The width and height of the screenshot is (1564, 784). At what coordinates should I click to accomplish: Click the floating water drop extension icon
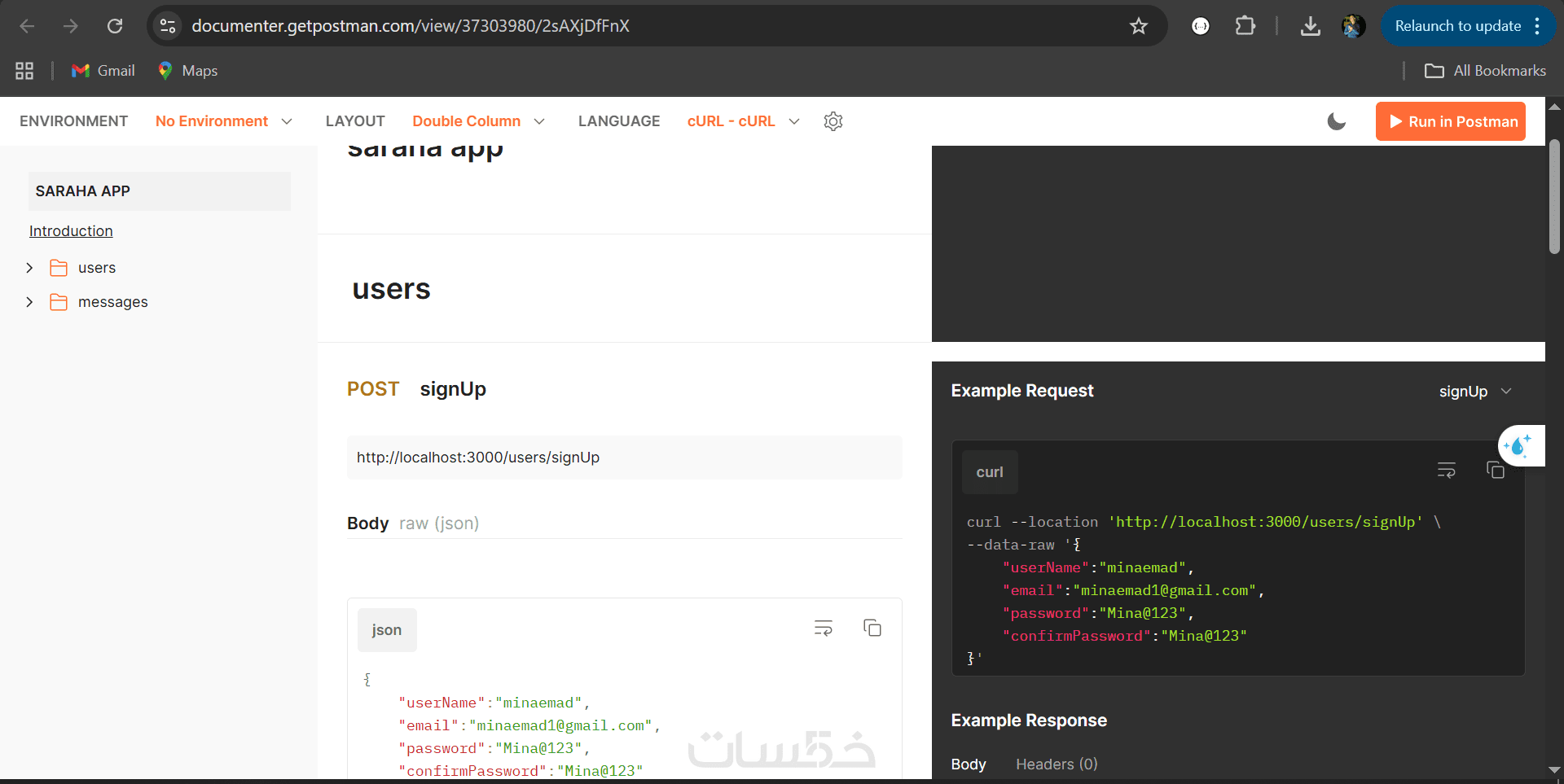1520,445
